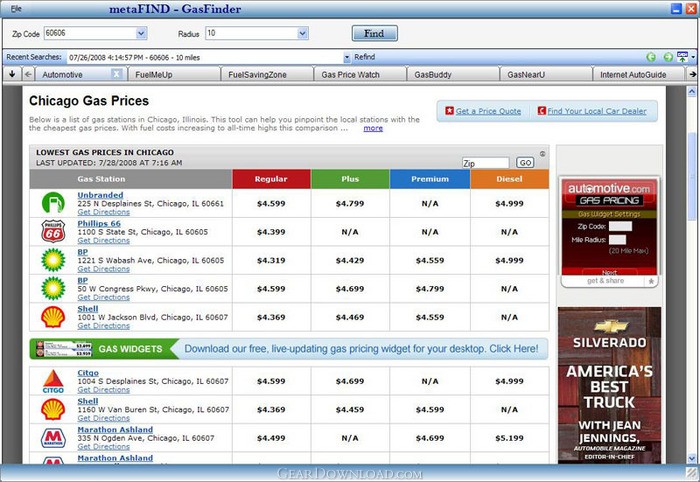This screenshot has height=482, width=700.
Task: Get Directions for 1001 W Jackson Blvd
Action: tap(104, 326)
